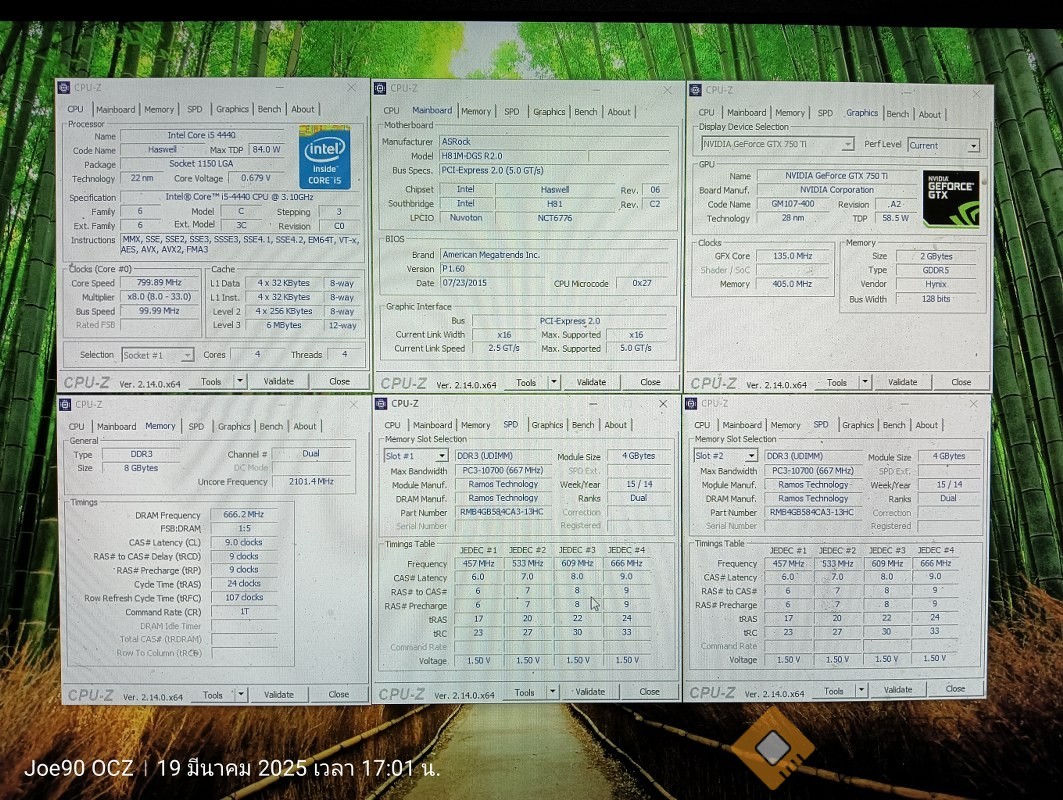Open the Perf Level Current dropdown

[x=972, y=146]
